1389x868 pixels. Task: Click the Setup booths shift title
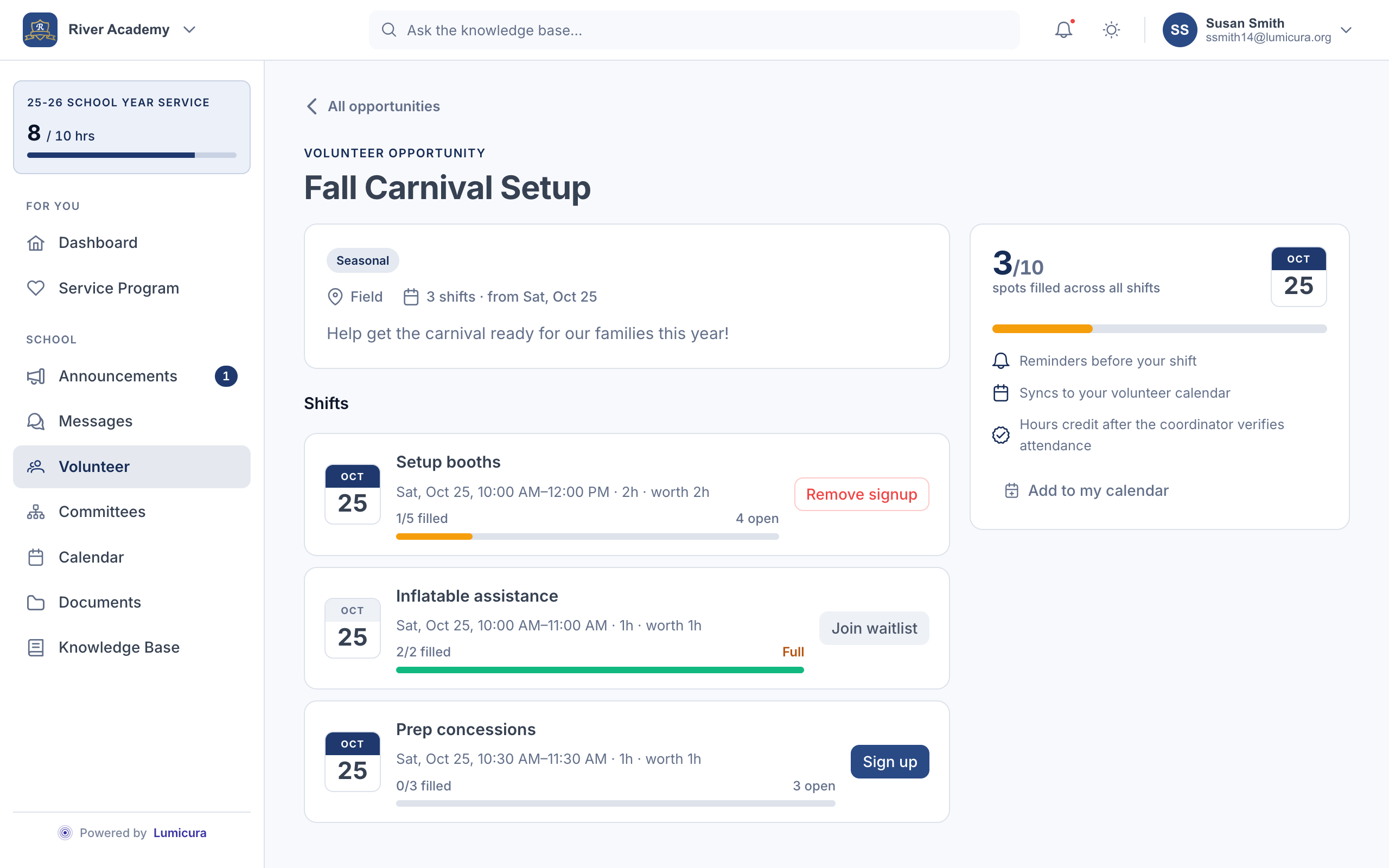tap(448, 462)
